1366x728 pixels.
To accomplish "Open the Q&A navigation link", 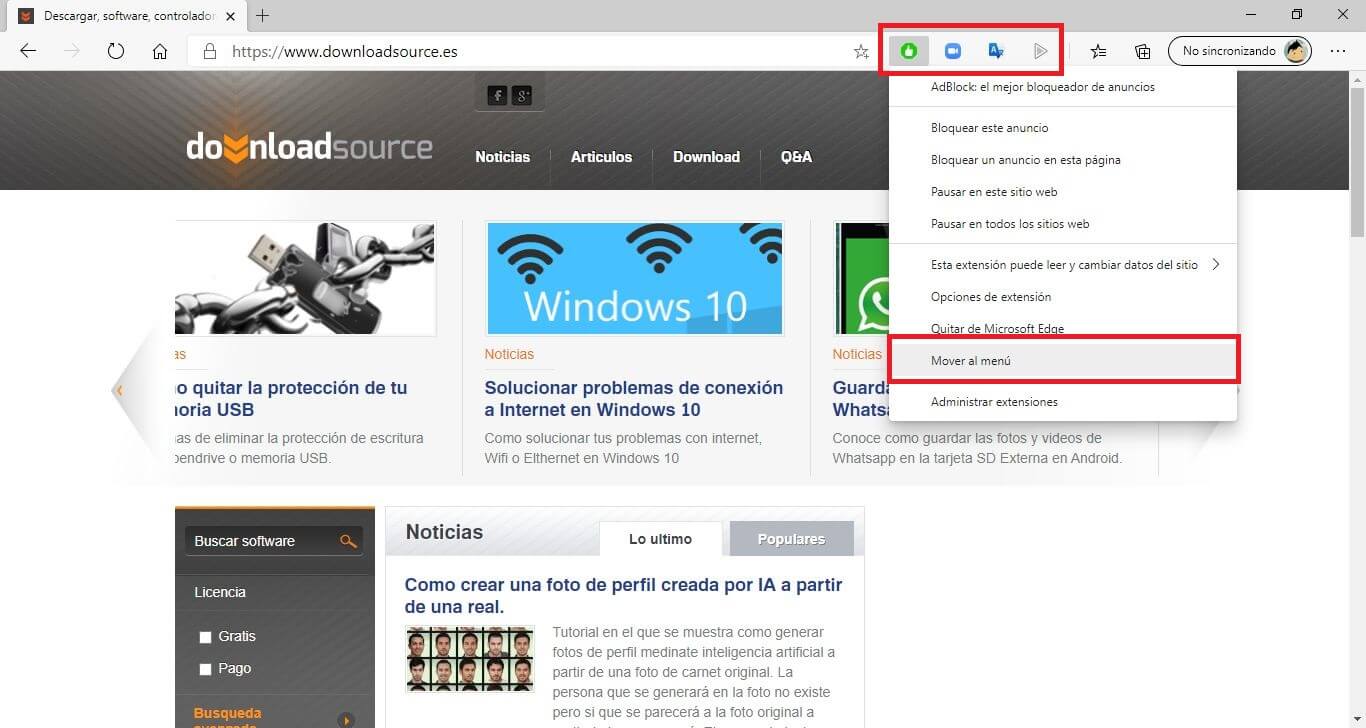I will click(796, 157).
